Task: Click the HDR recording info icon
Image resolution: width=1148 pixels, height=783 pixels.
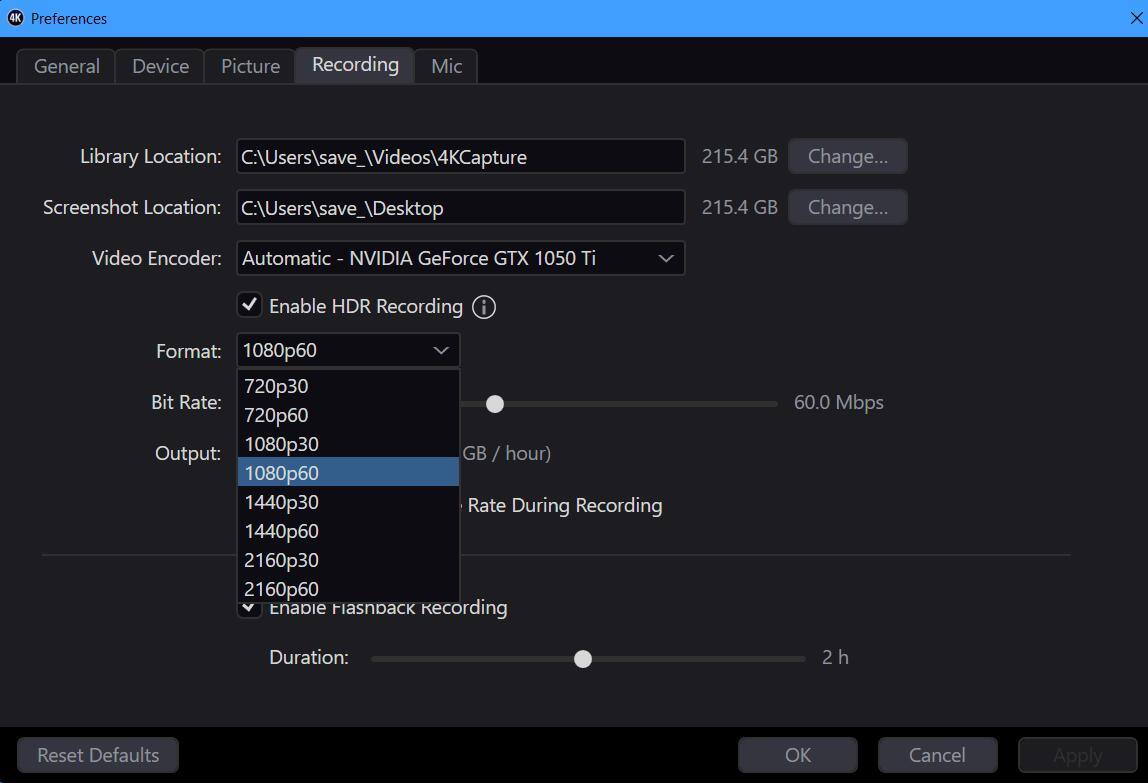Action: pyautogui.click(x=484, y=307)
